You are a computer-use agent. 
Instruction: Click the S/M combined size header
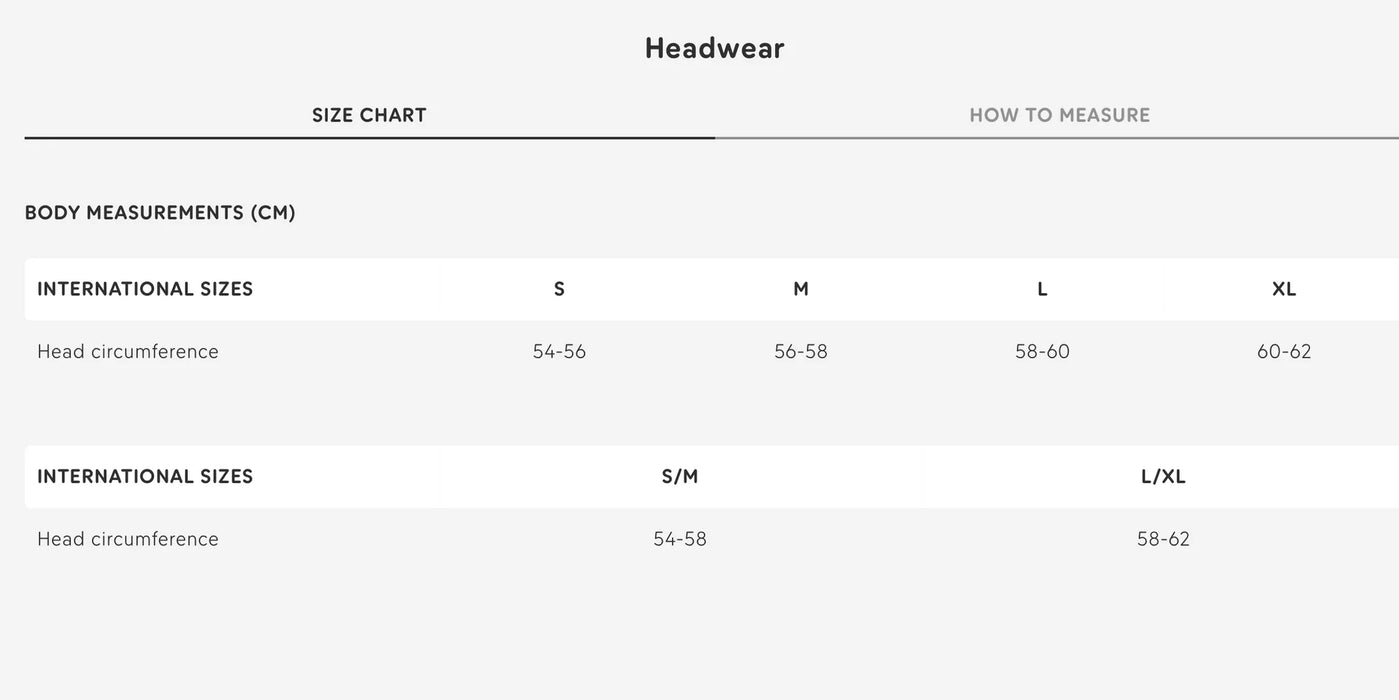[680, 477]
